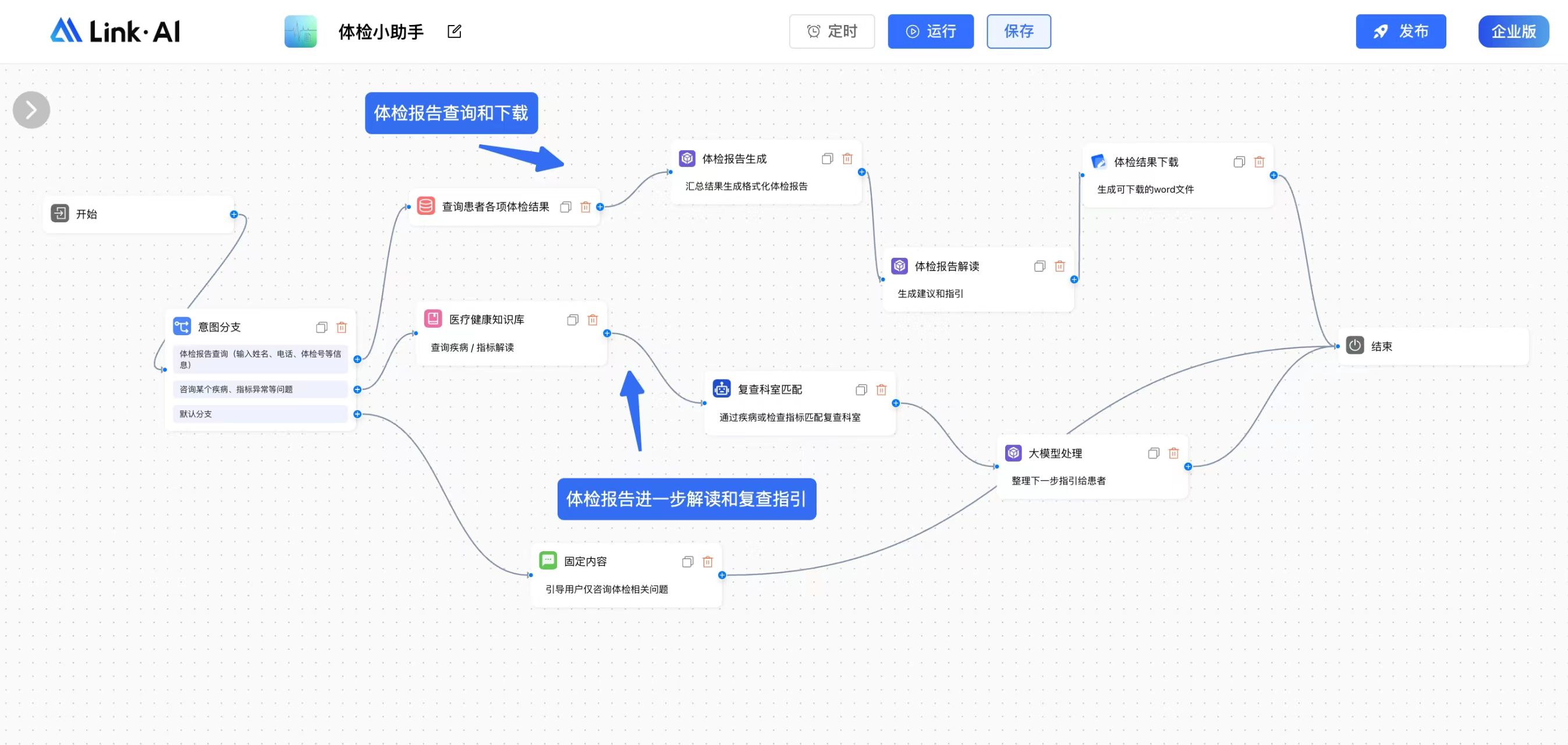This screenshot has width=1568, height=745.
Task: Click 汇总结果生成格式化体检报告 description
Action: pos(746,186)
